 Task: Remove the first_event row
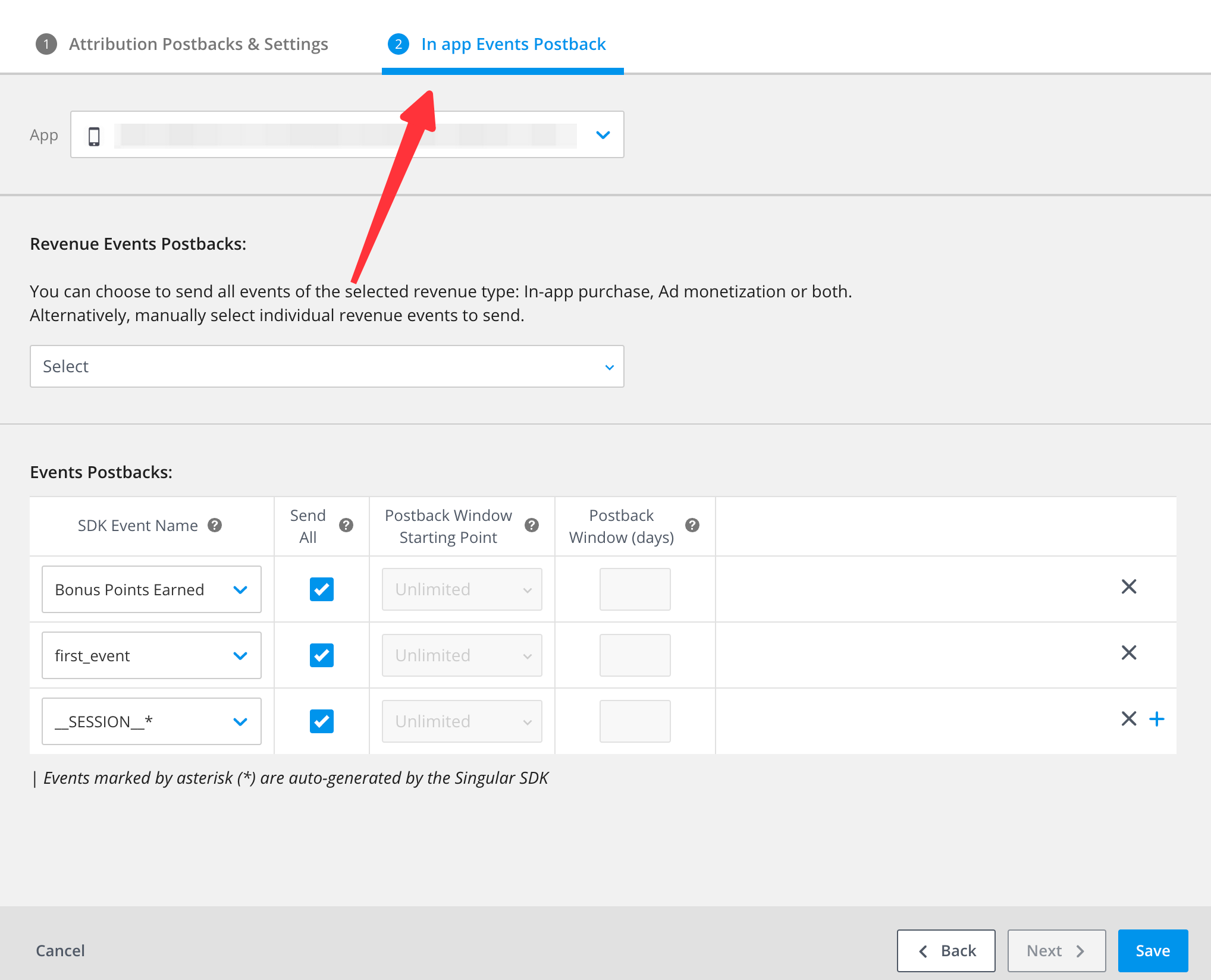(1129, 653)
